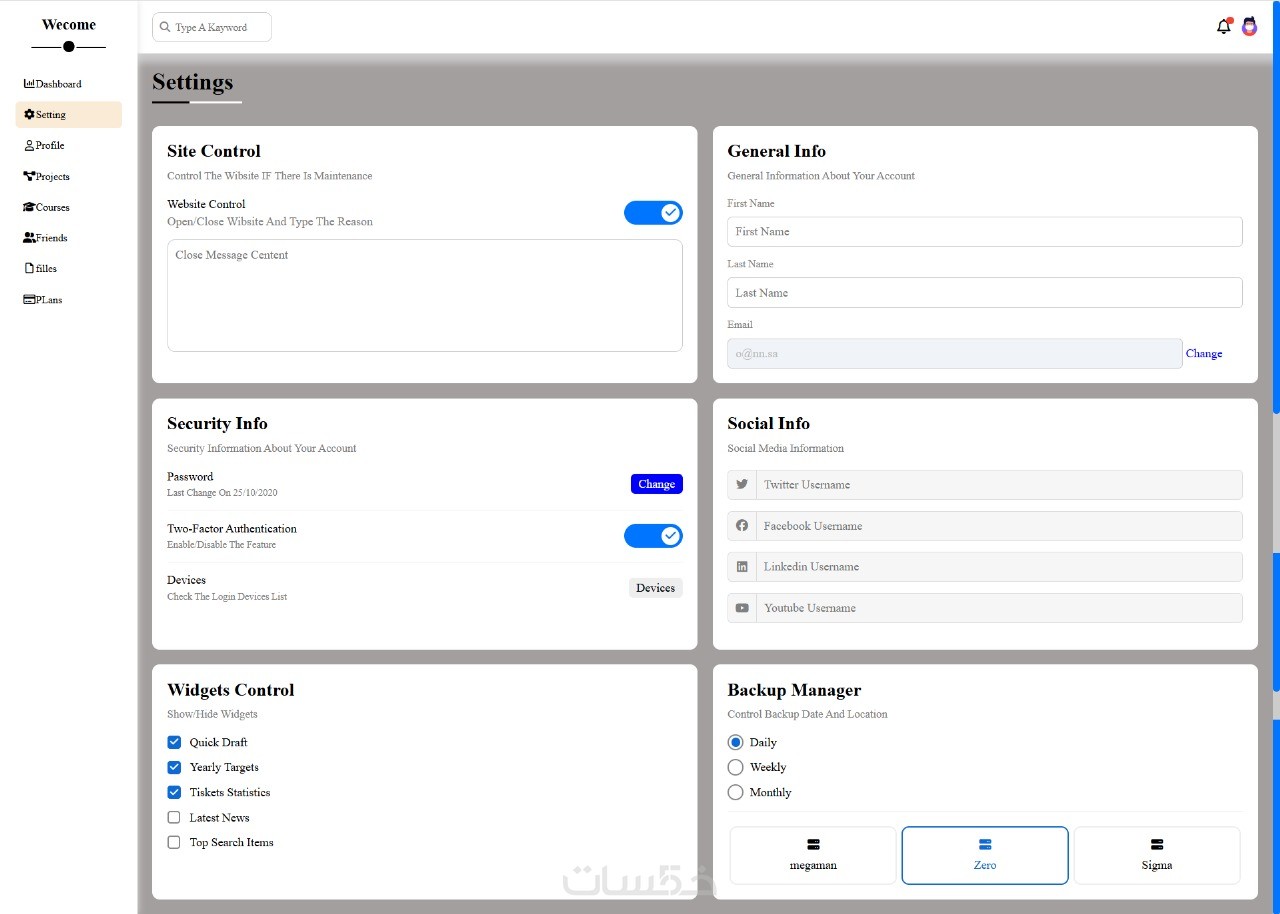Choose the megaman backup server card
This screenshot has width=1280, height=914.
coord(813,855)
